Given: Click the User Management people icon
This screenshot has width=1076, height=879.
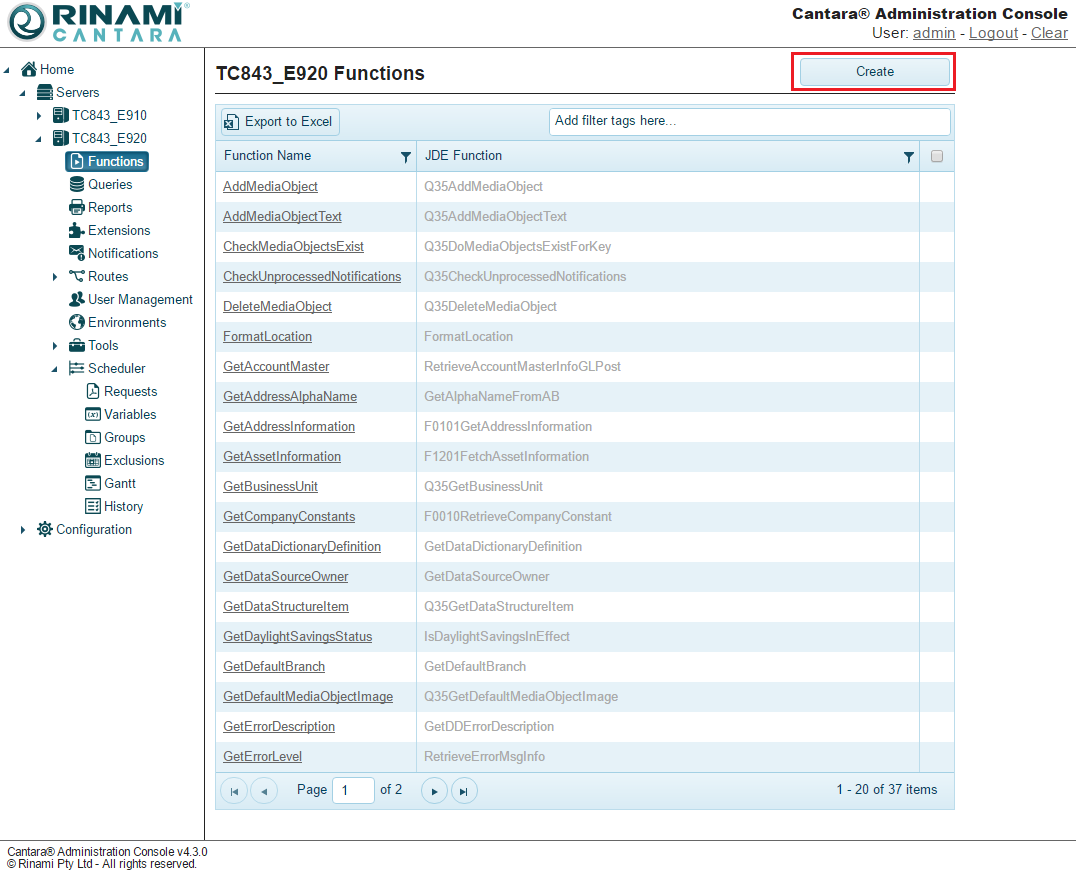Looking at the screenshot, I should (x=77, y=300).
